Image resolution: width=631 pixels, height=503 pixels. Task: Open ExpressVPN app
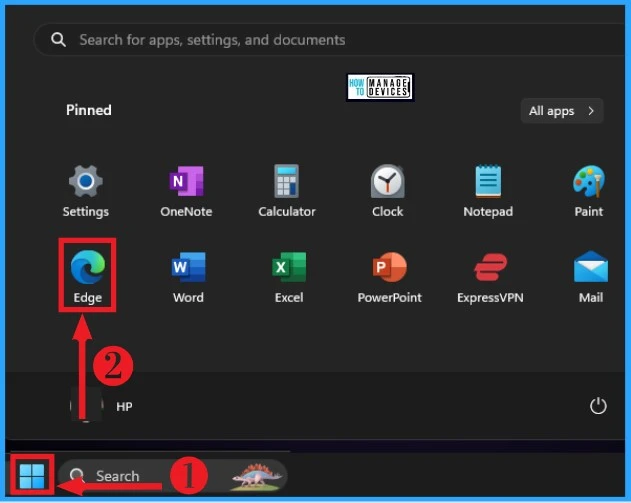pyautogui.click(x=490, y=277)
